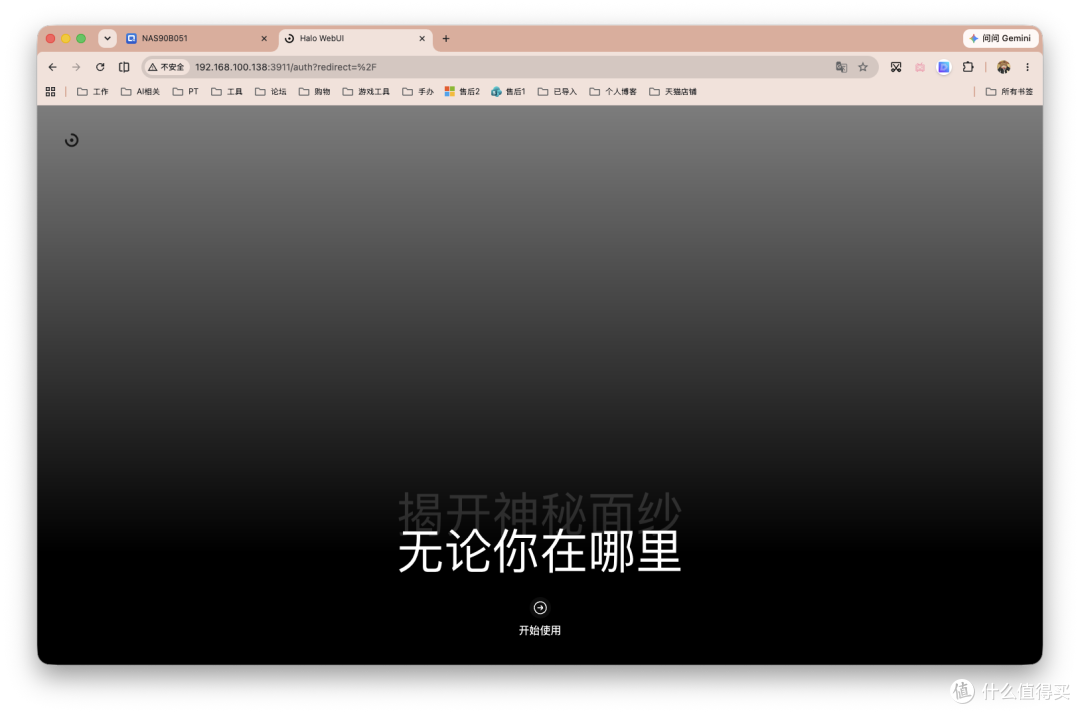This screenshot has height=714, width=1080.
Task: Open the 工作 bookmark folder
Action: [x=92, y=92]
